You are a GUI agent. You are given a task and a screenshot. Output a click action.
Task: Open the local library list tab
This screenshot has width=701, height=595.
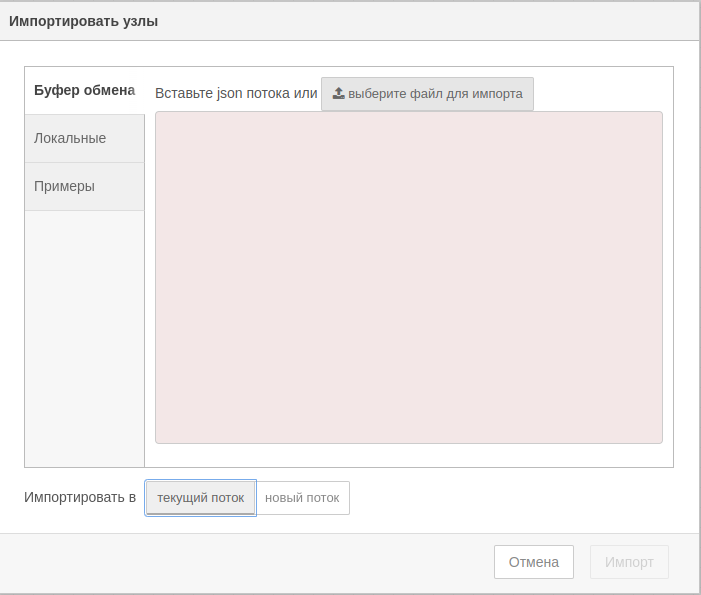pos(70,138)
